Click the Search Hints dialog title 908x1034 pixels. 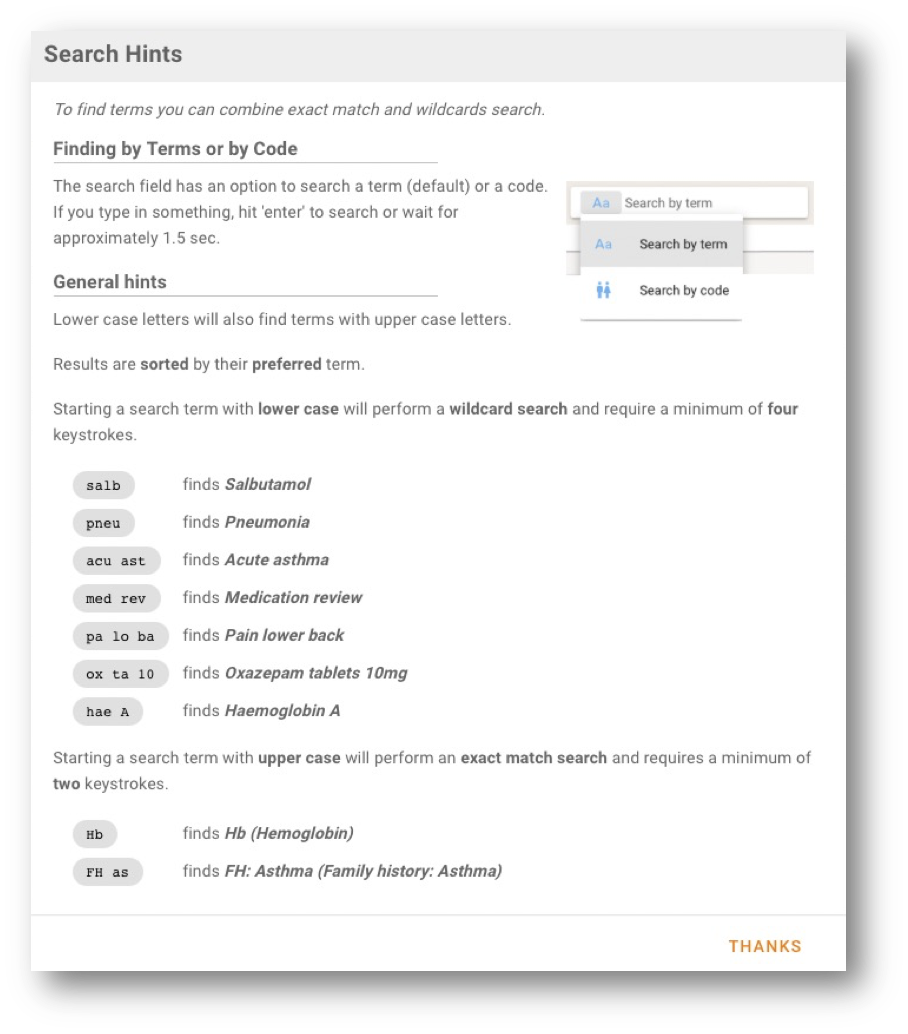pyautogui.click(x=113, y=54)
